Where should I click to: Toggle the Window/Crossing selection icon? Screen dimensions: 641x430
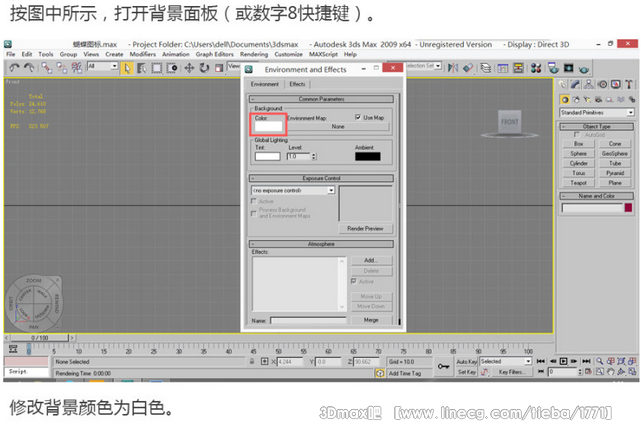click(x=172, y=68)
